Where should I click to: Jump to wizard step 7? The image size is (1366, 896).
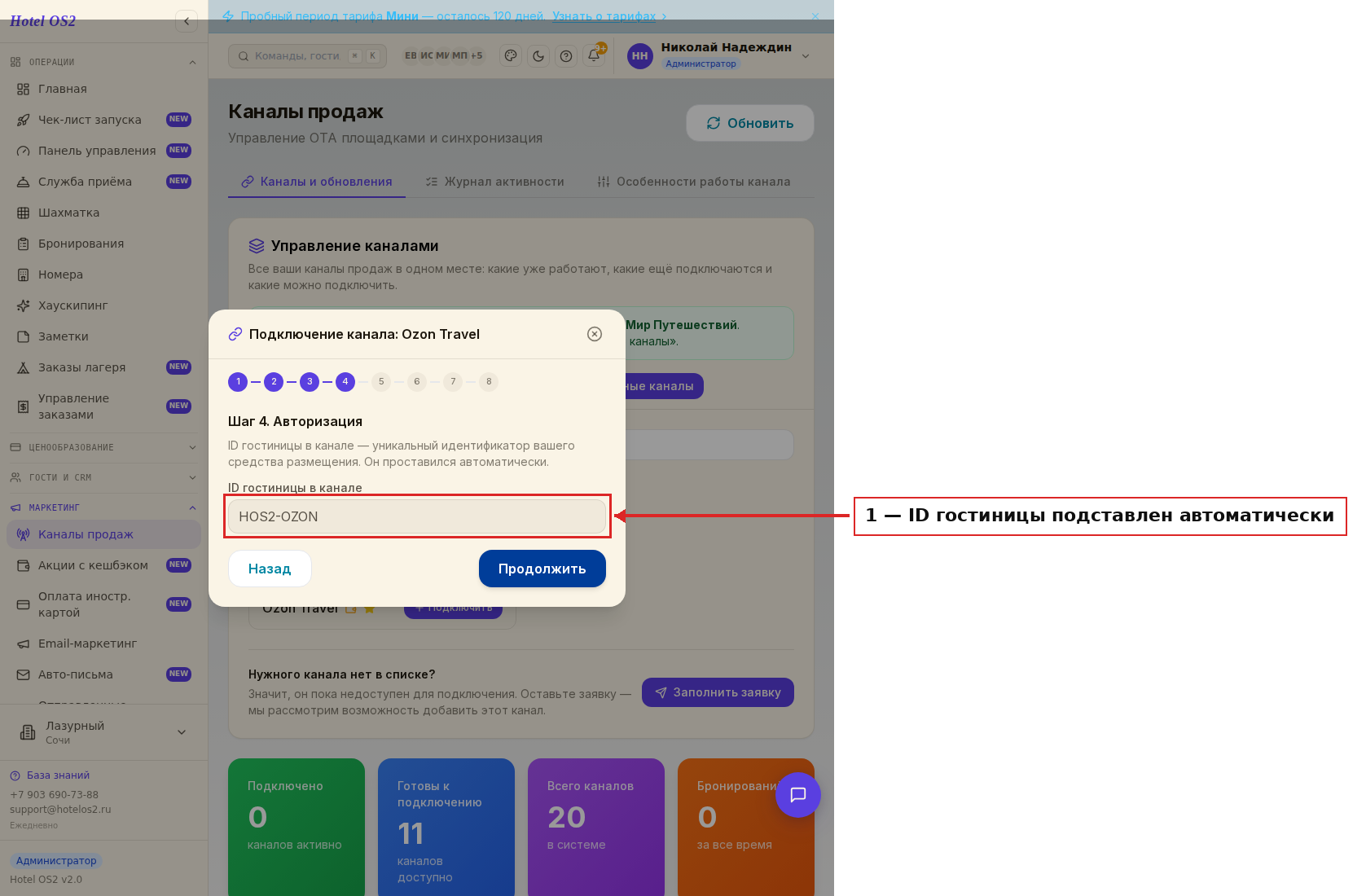coord(453,381)
